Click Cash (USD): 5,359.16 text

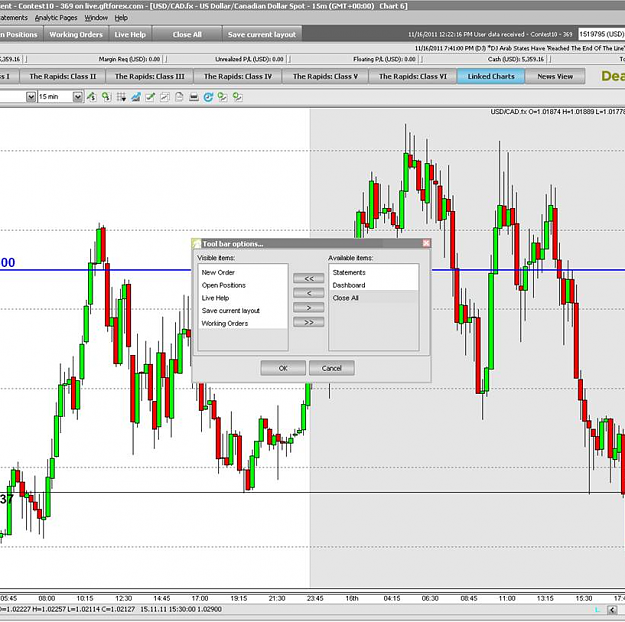[516, 59]
